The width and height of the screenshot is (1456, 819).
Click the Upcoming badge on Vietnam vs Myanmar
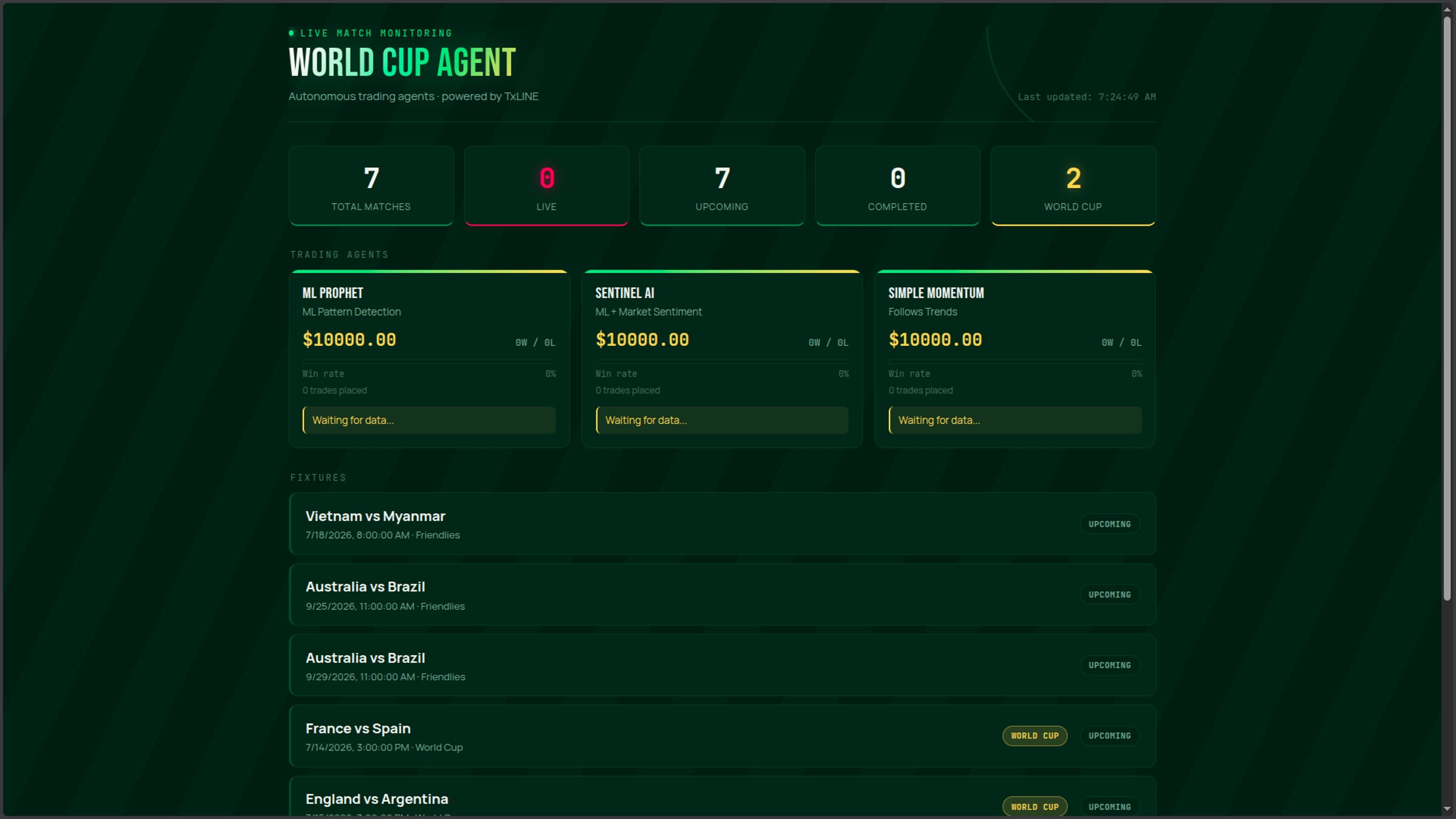click(x=1110, y=524)
